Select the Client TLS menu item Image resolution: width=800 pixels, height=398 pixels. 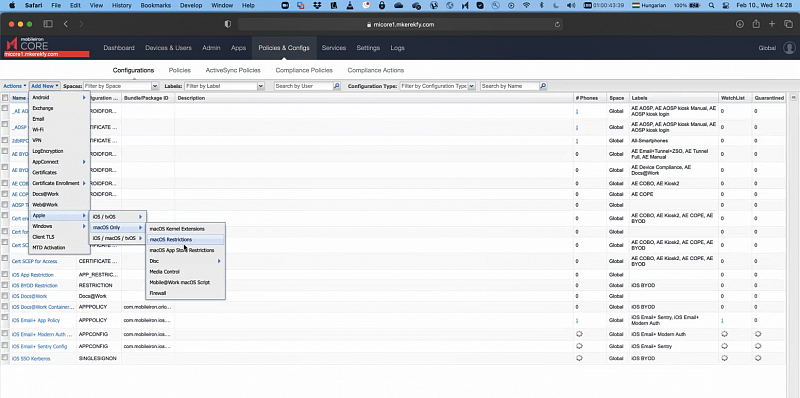[x=59, y=237]
